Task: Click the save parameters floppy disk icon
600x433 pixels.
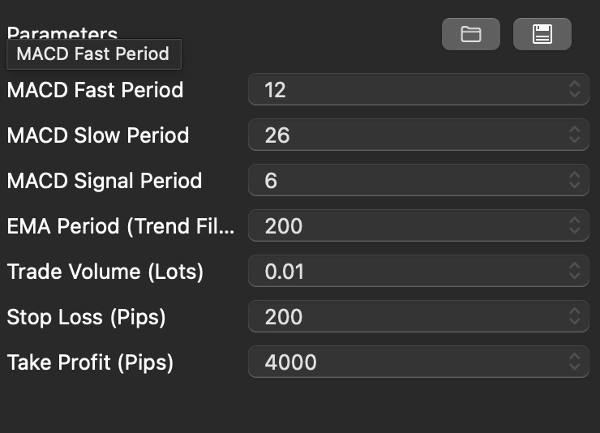Action: (542, 34)
